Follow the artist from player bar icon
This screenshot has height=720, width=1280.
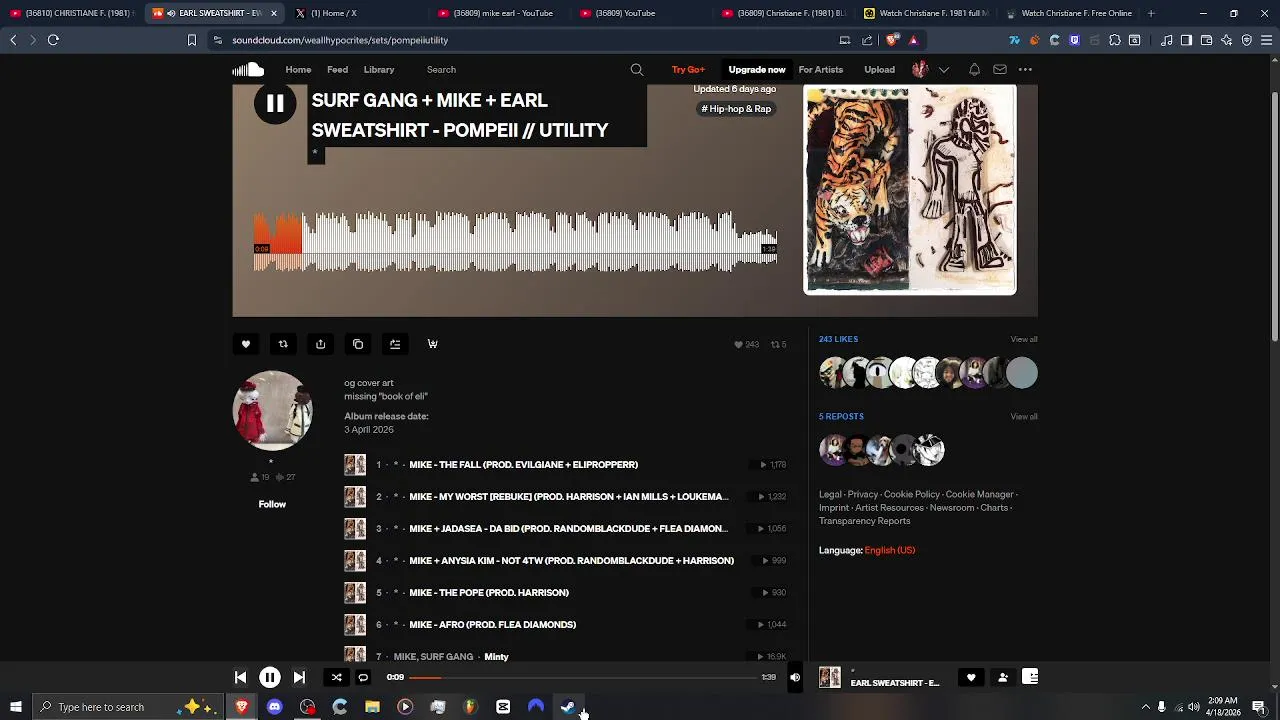click(1002, 677)
